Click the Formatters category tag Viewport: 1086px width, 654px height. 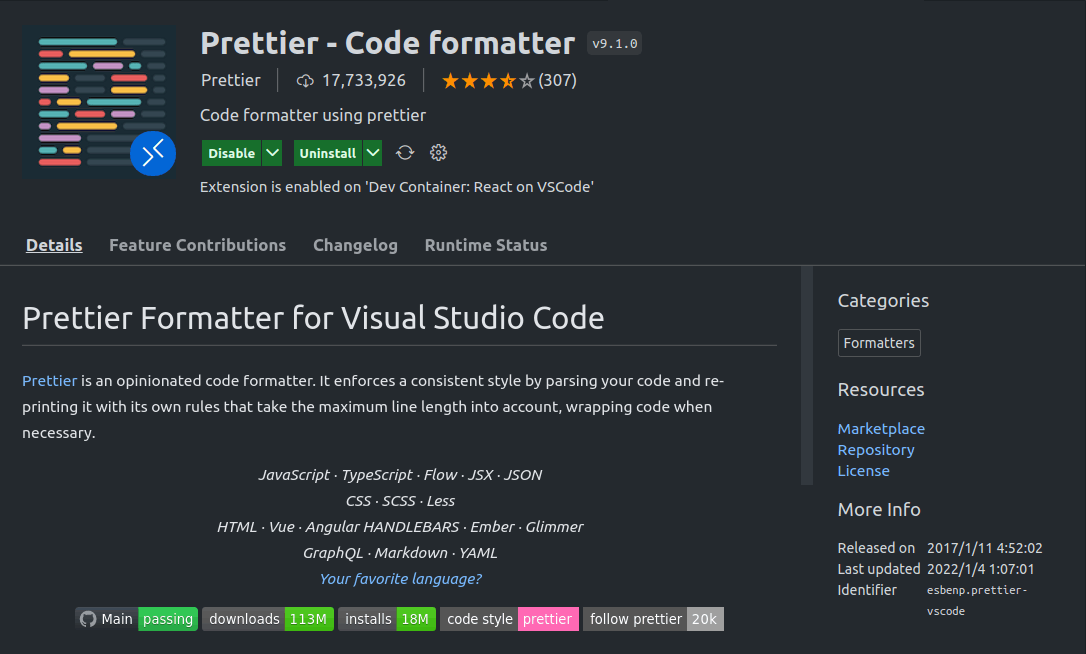(x=879, y=343)
